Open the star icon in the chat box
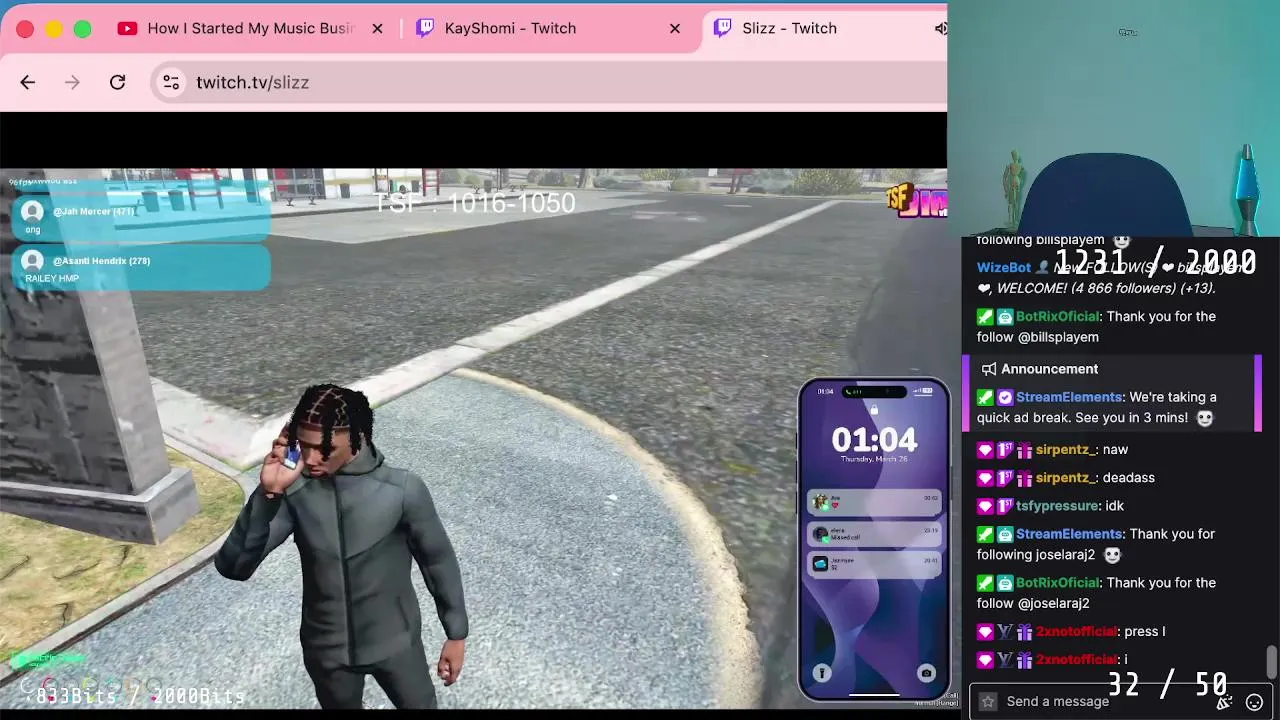This screenshot has width=1280, height=720. pos(988,702)
